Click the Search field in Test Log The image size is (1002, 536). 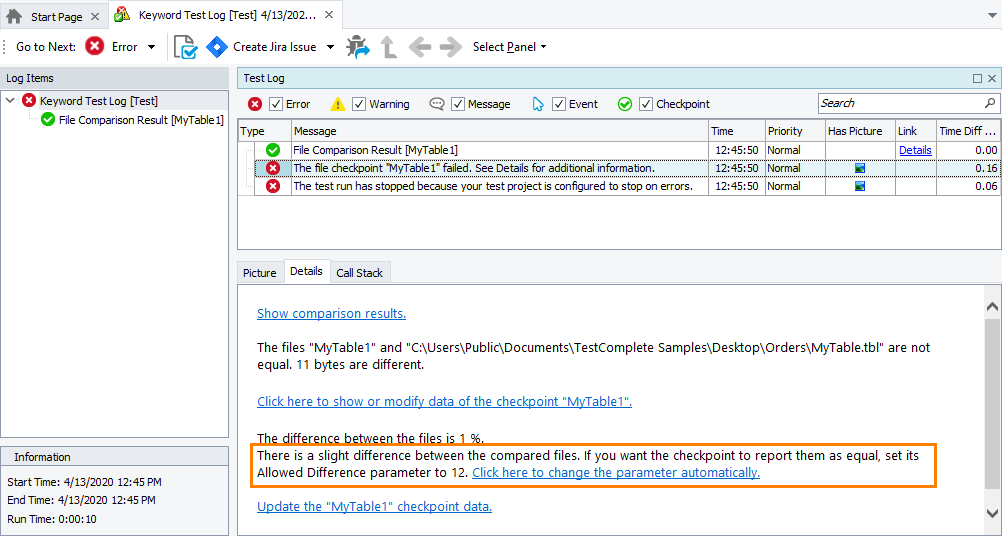[x=900, y=103]
